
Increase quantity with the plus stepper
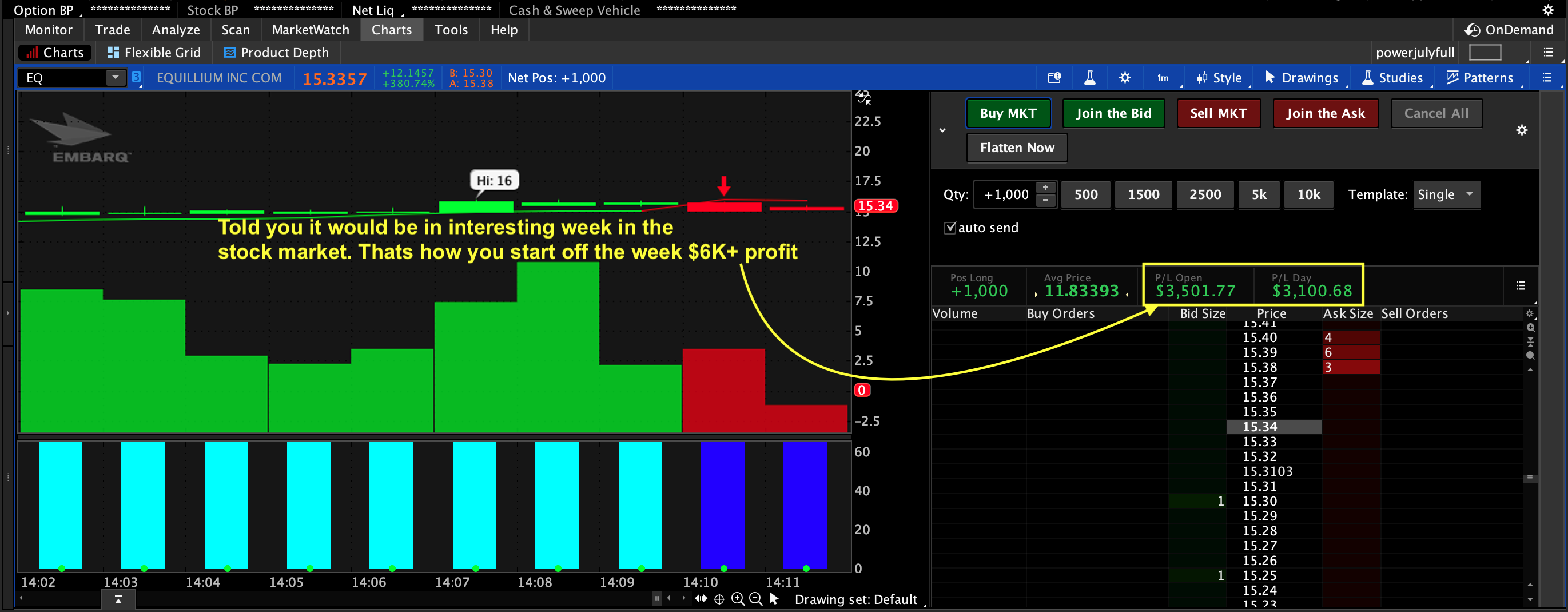point(1045,188)
